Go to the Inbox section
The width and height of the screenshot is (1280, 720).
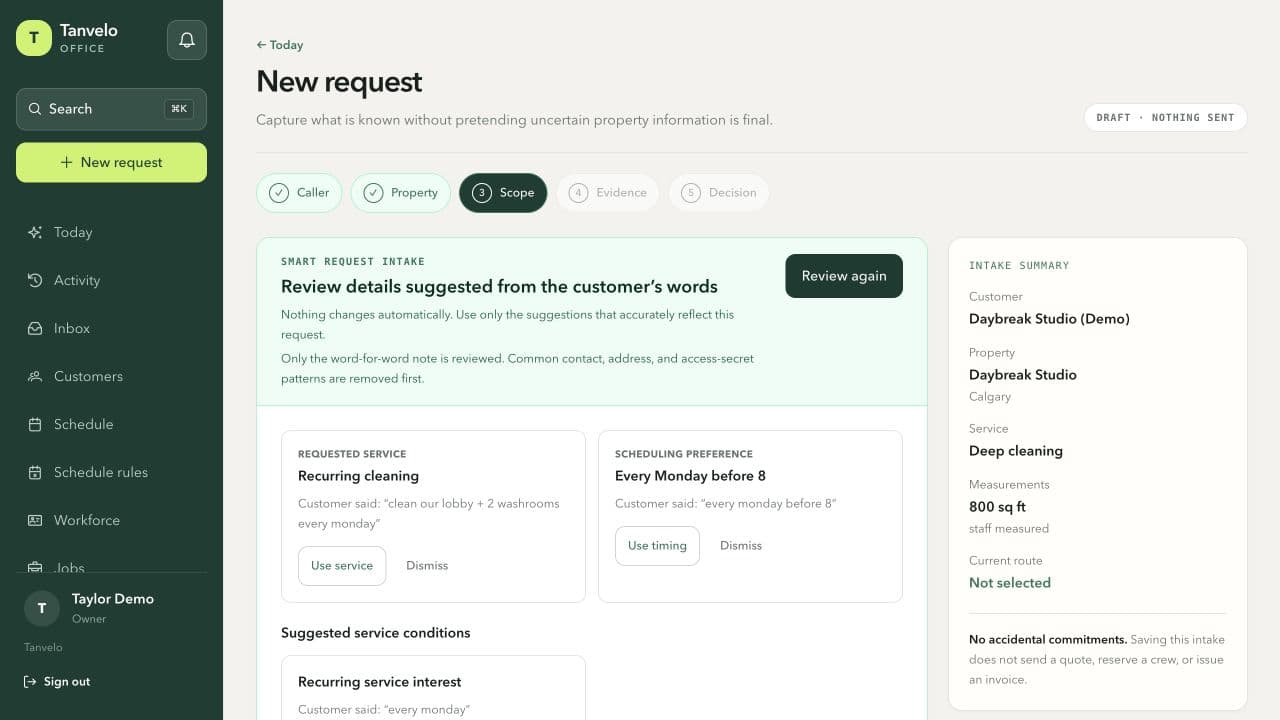[x=111, y=328]
